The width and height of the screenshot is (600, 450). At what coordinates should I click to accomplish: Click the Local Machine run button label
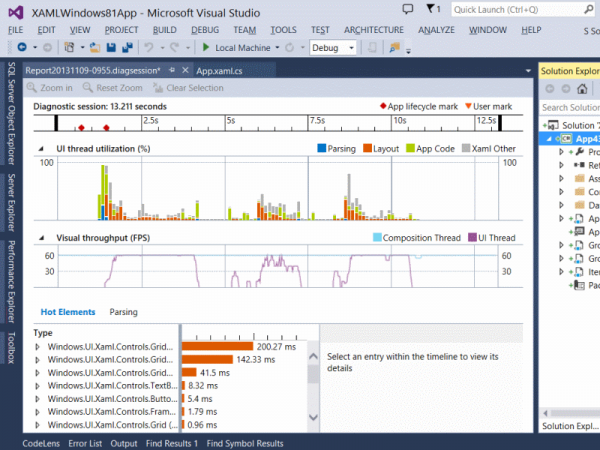click(x=243, y=48)
